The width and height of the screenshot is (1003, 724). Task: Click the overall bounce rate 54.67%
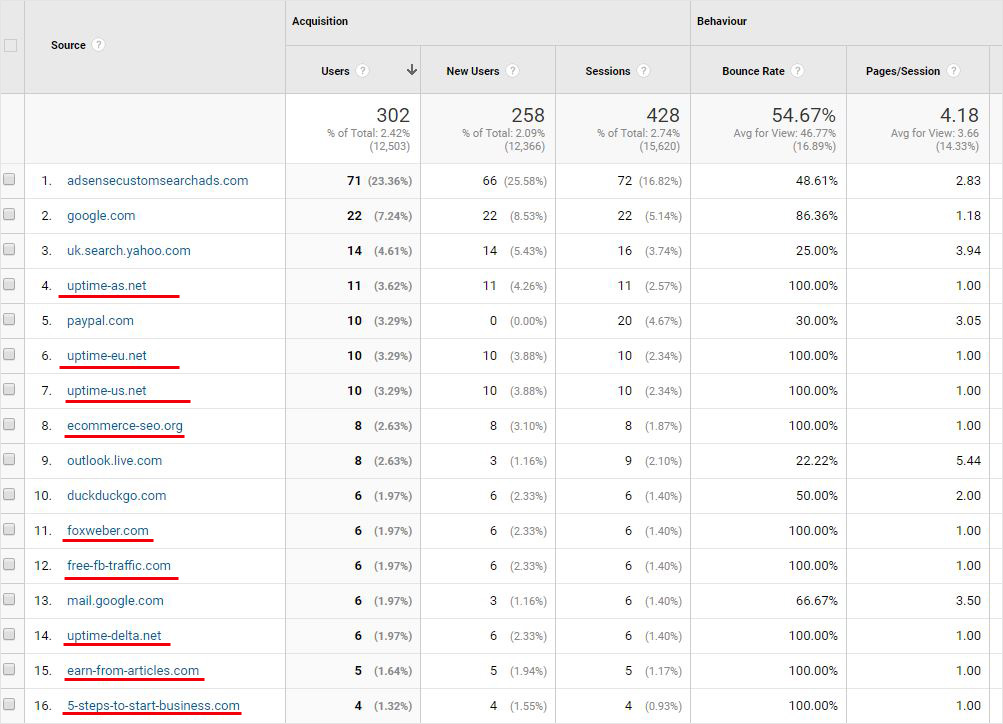803,115
